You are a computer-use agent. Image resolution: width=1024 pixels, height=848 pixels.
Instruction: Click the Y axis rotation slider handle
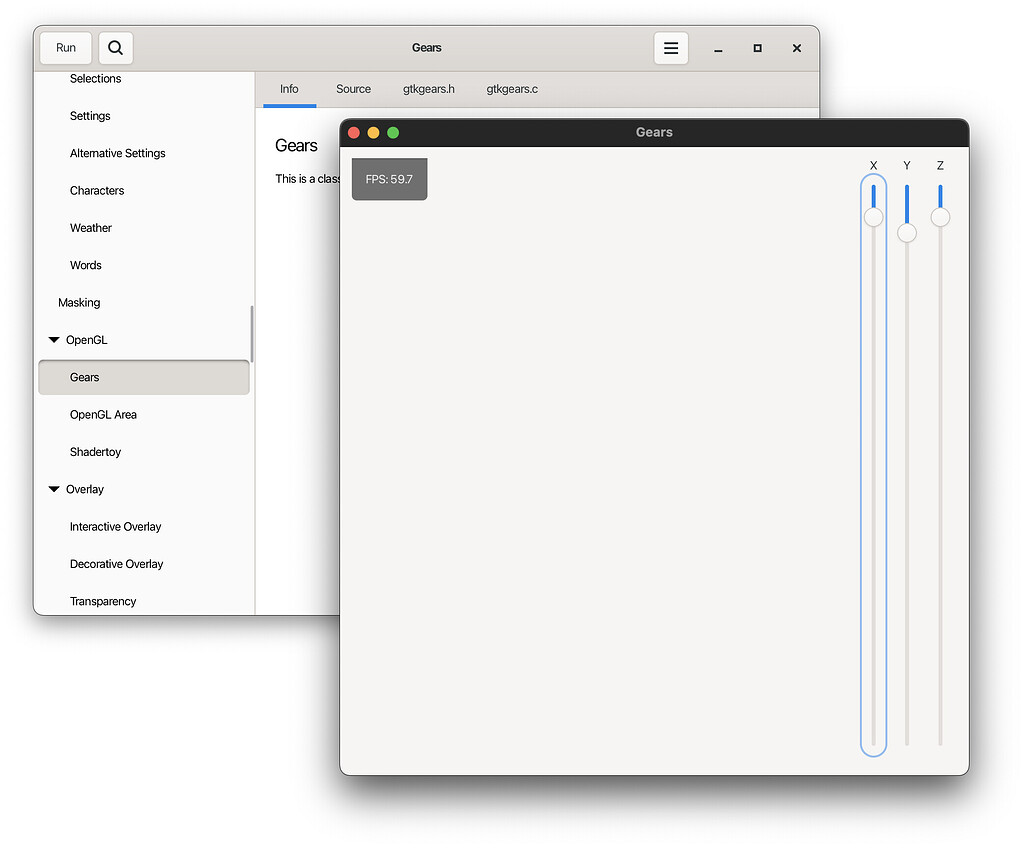pos(907,233)
